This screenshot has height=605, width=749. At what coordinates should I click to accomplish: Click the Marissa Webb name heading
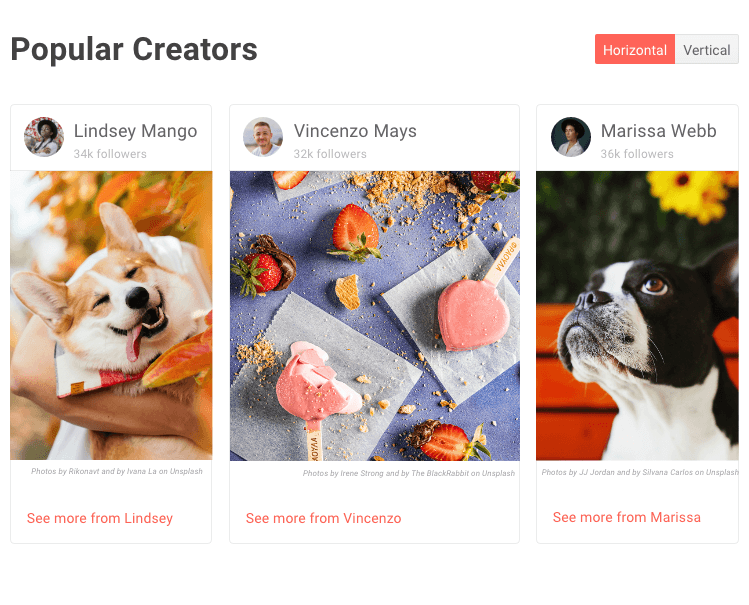(658, 131)
